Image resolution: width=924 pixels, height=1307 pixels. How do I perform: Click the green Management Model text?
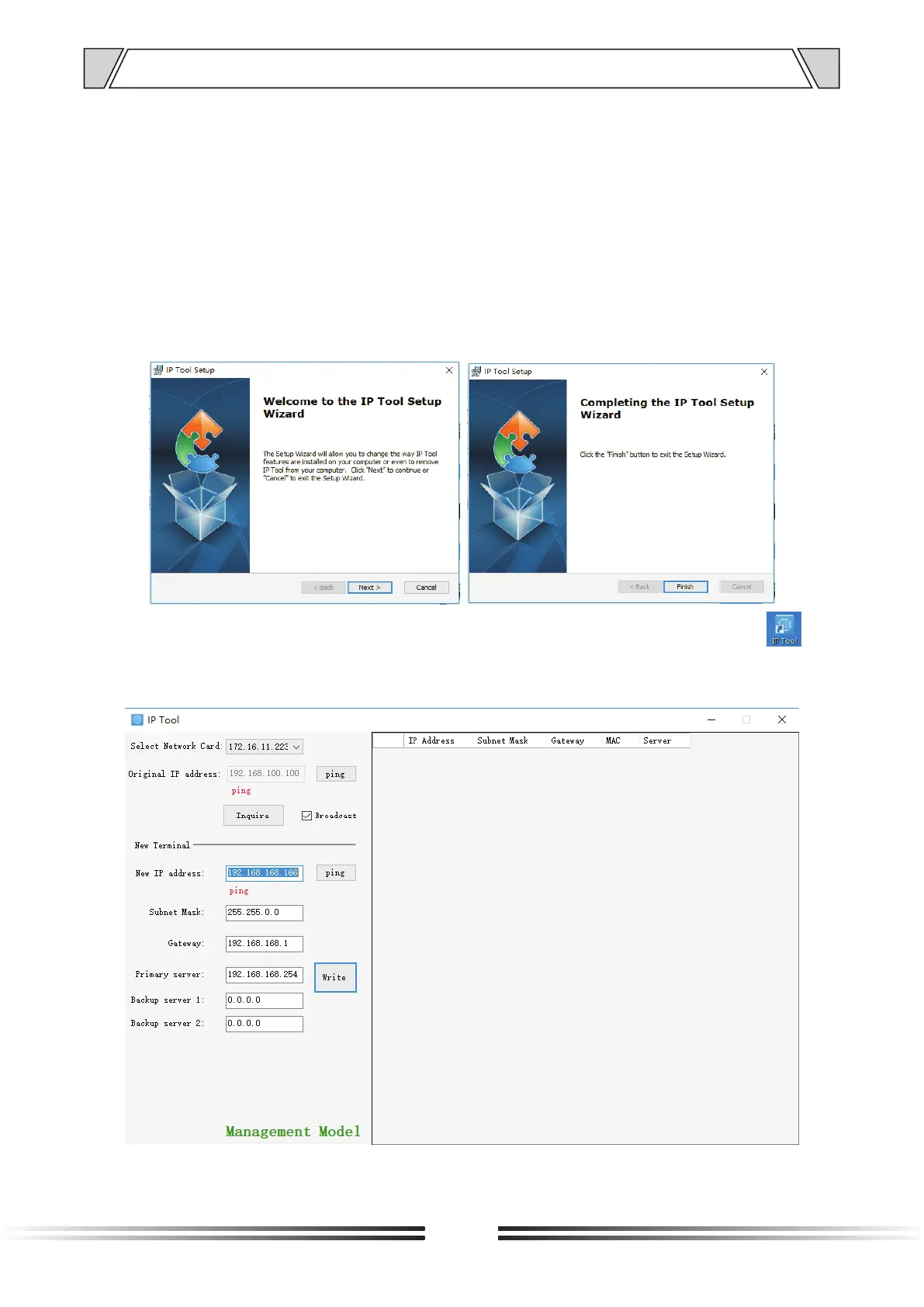click(x=293, y=1132)
